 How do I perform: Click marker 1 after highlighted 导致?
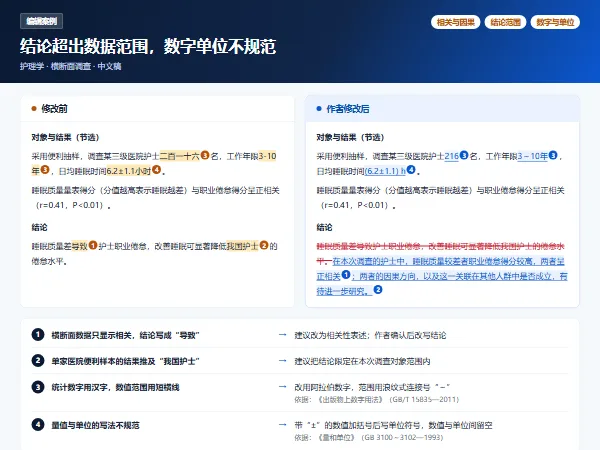[93, 245]
